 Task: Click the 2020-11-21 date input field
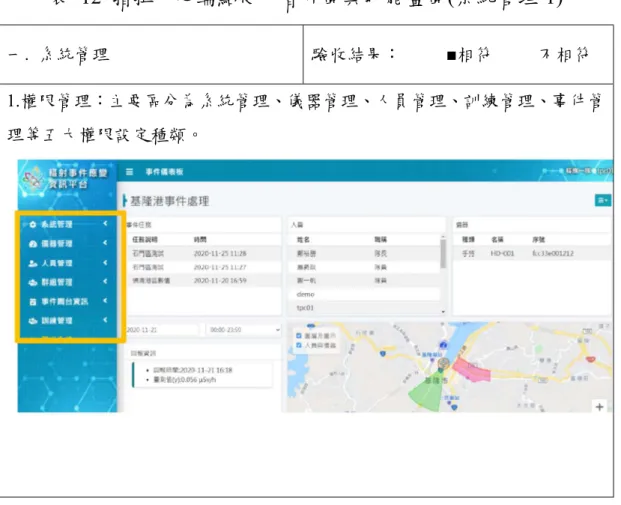[162, 330]
